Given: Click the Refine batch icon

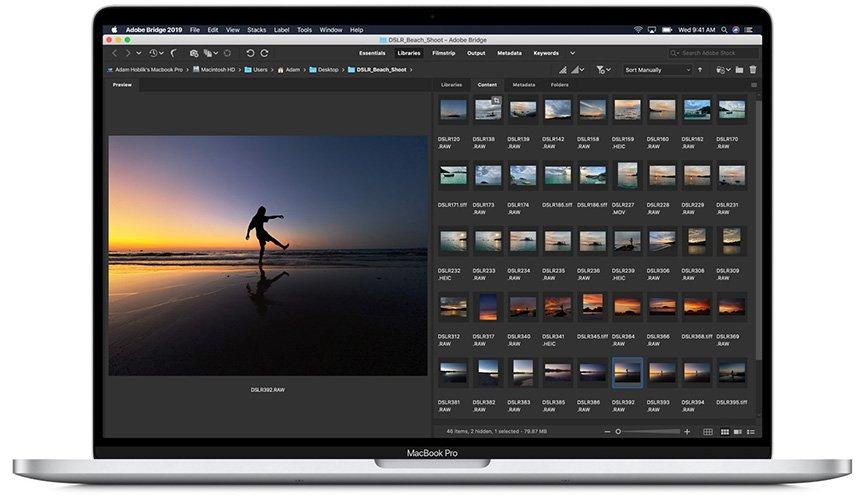Looking at the screenshot, I should click(x=208, y=53).
